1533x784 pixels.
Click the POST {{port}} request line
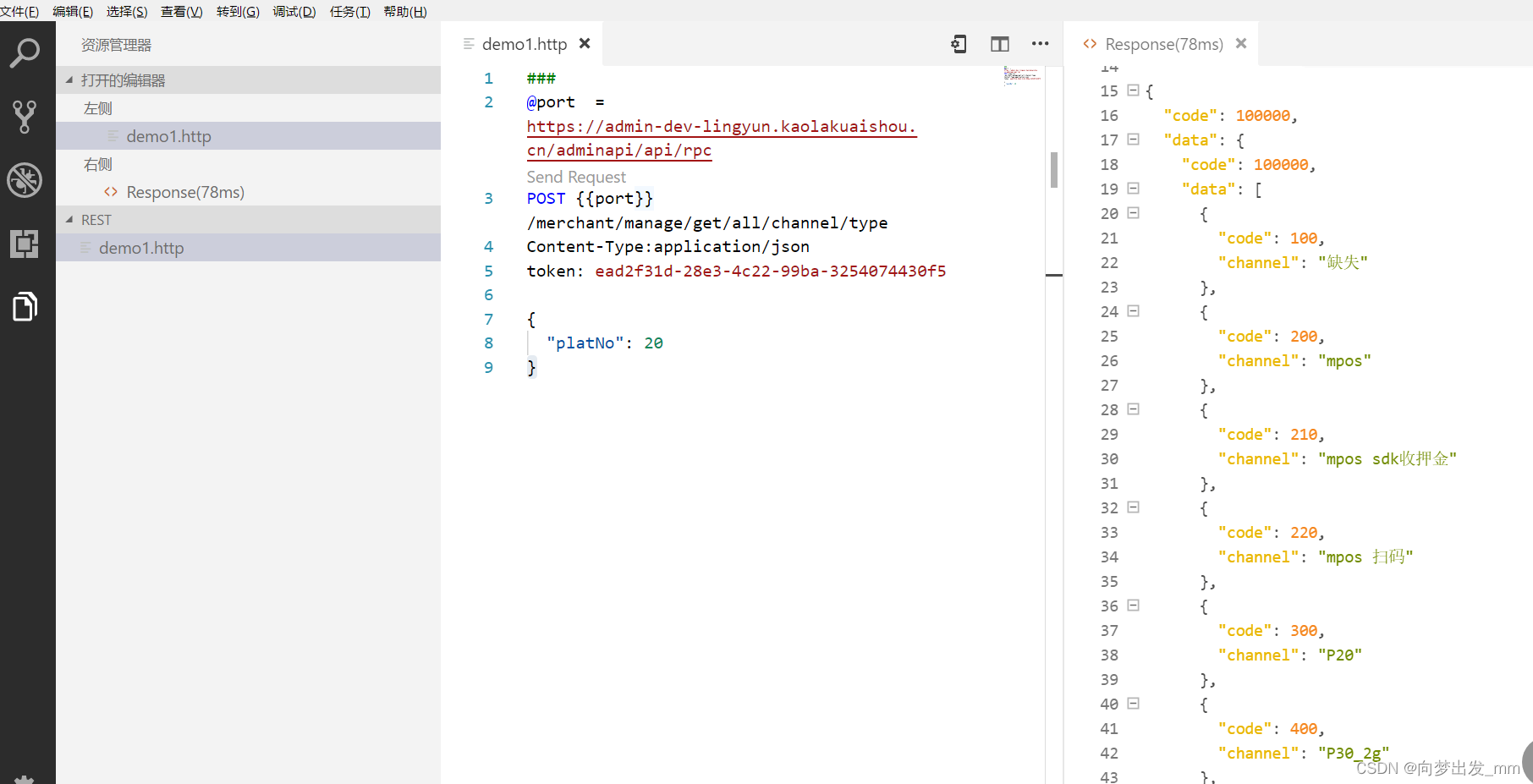point(590,198)
